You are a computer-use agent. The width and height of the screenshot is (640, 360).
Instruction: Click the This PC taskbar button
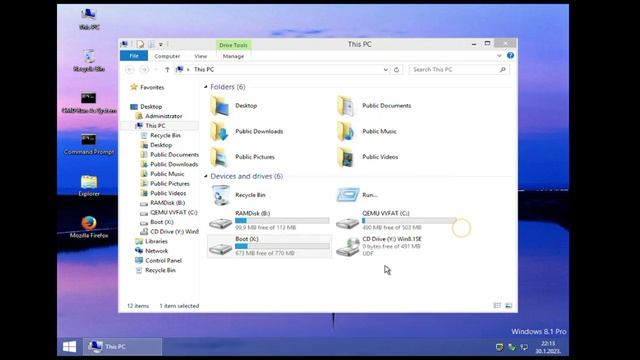(x=123, y=347)
